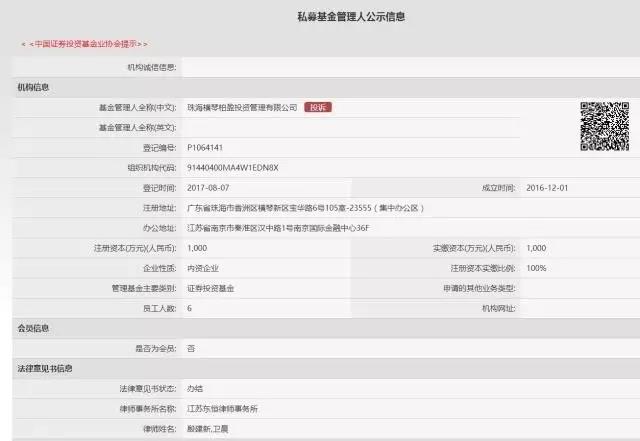Click the 会员信息 section header
Viewport: 640px width, 441px height.
click(33, 327)
